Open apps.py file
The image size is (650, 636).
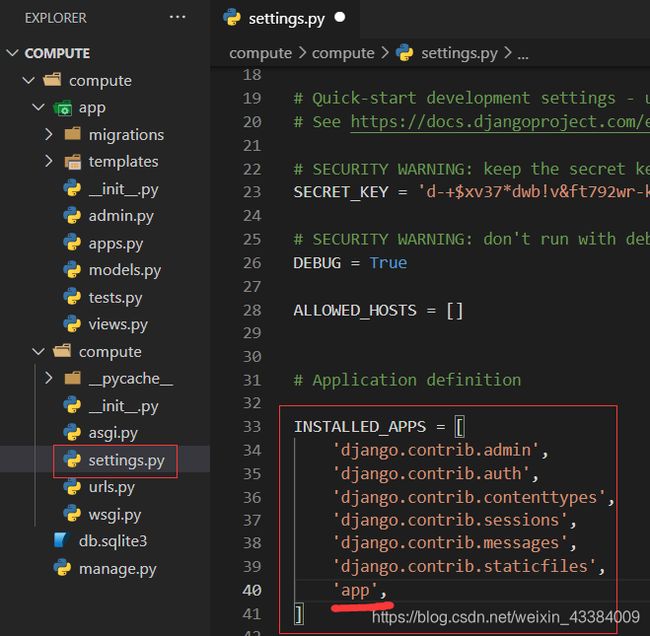[x=116, y=244]
